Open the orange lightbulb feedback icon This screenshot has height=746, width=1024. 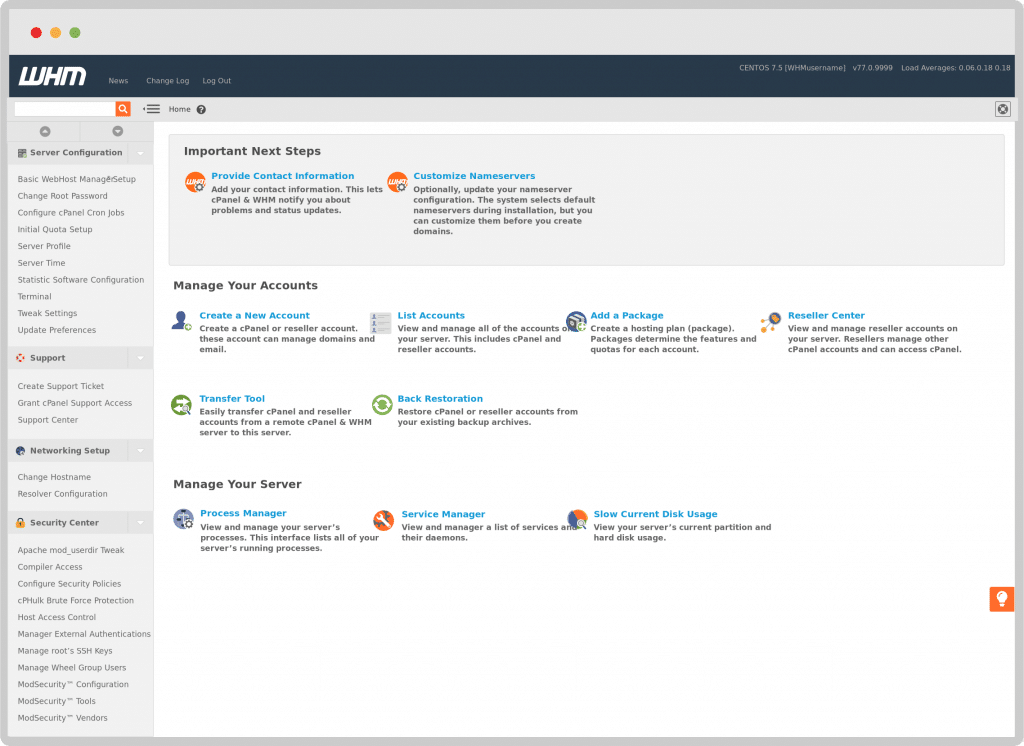coord(1001,598)
